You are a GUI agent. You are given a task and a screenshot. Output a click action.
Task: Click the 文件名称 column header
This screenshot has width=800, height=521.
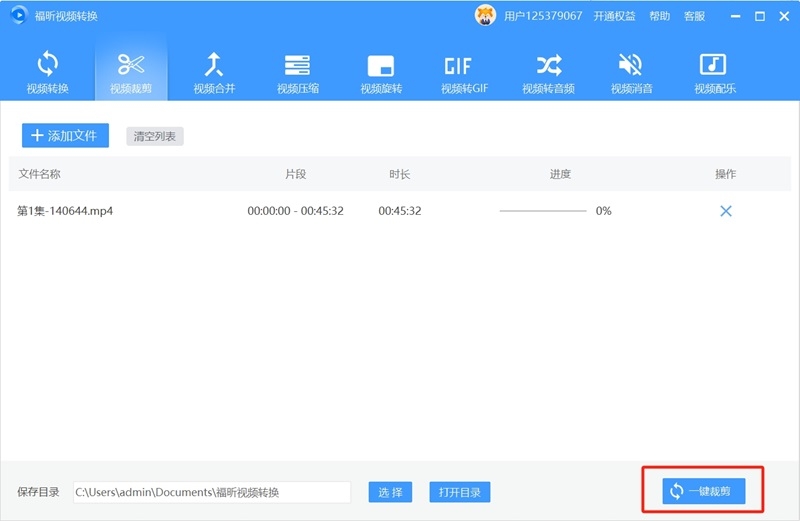(39, 174)
